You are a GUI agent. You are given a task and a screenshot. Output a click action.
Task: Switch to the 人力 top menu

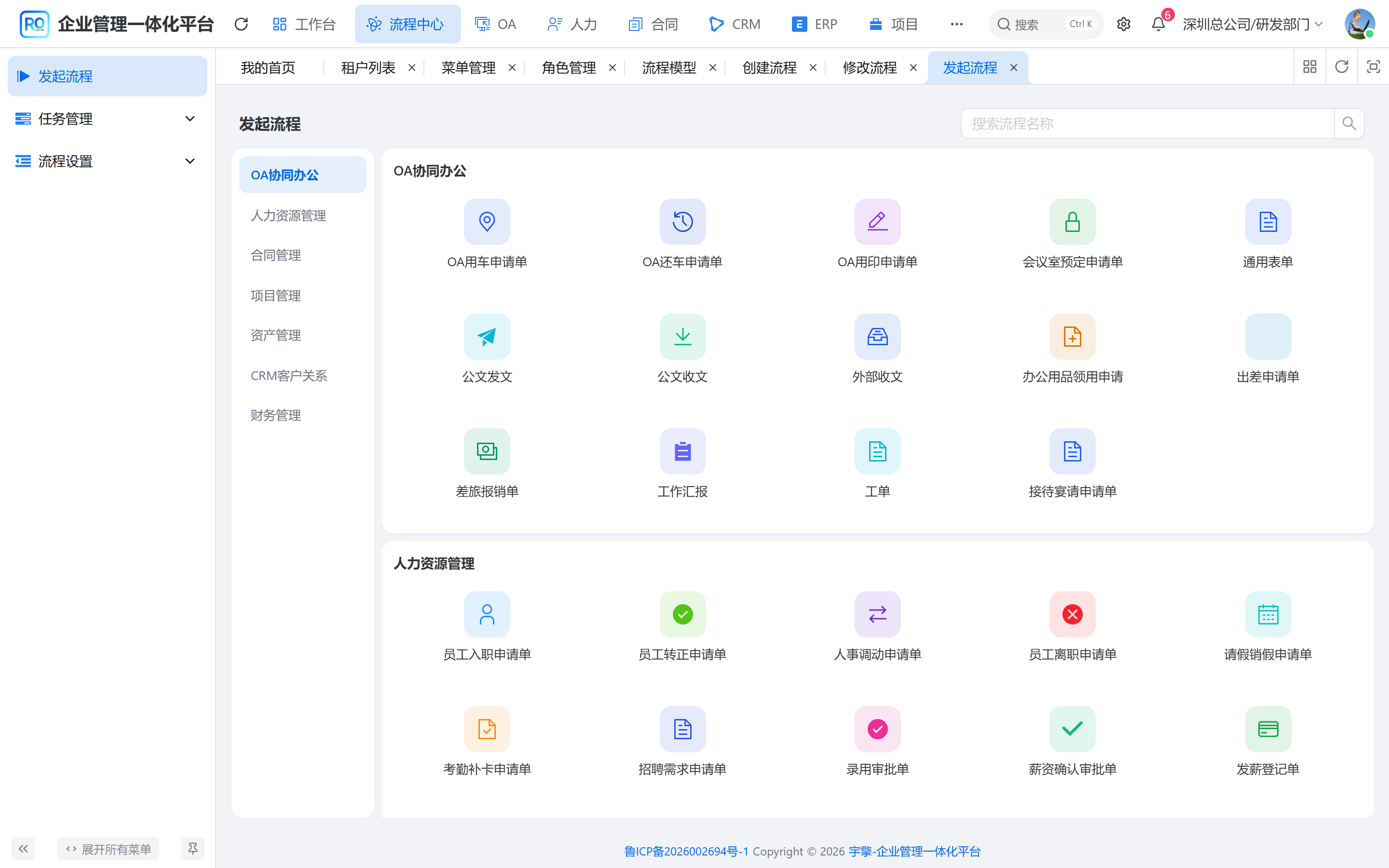(572, 24)
